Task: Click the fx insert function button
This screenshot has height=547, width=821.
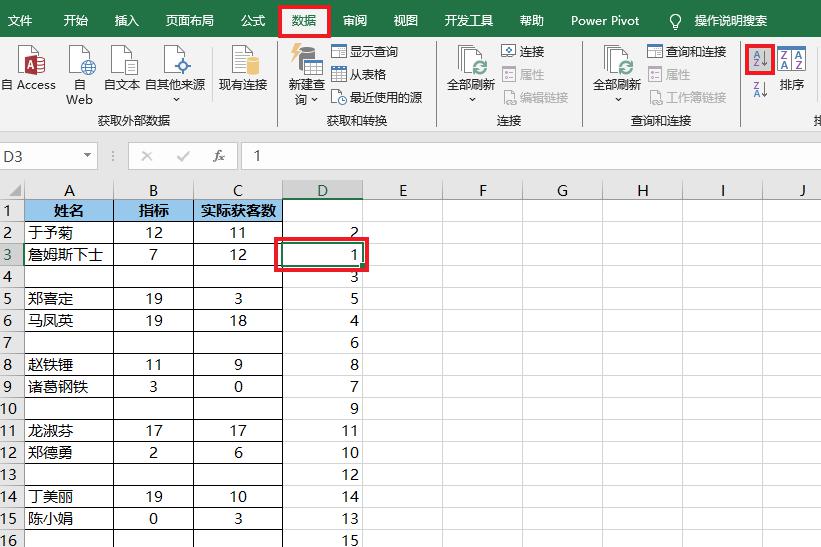Action: 219,156
